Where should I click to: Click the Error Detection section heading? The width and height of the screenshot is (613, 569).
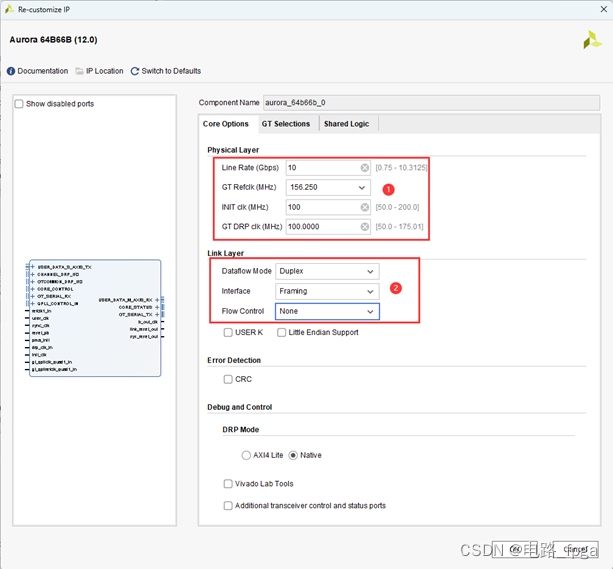[234, 361]
